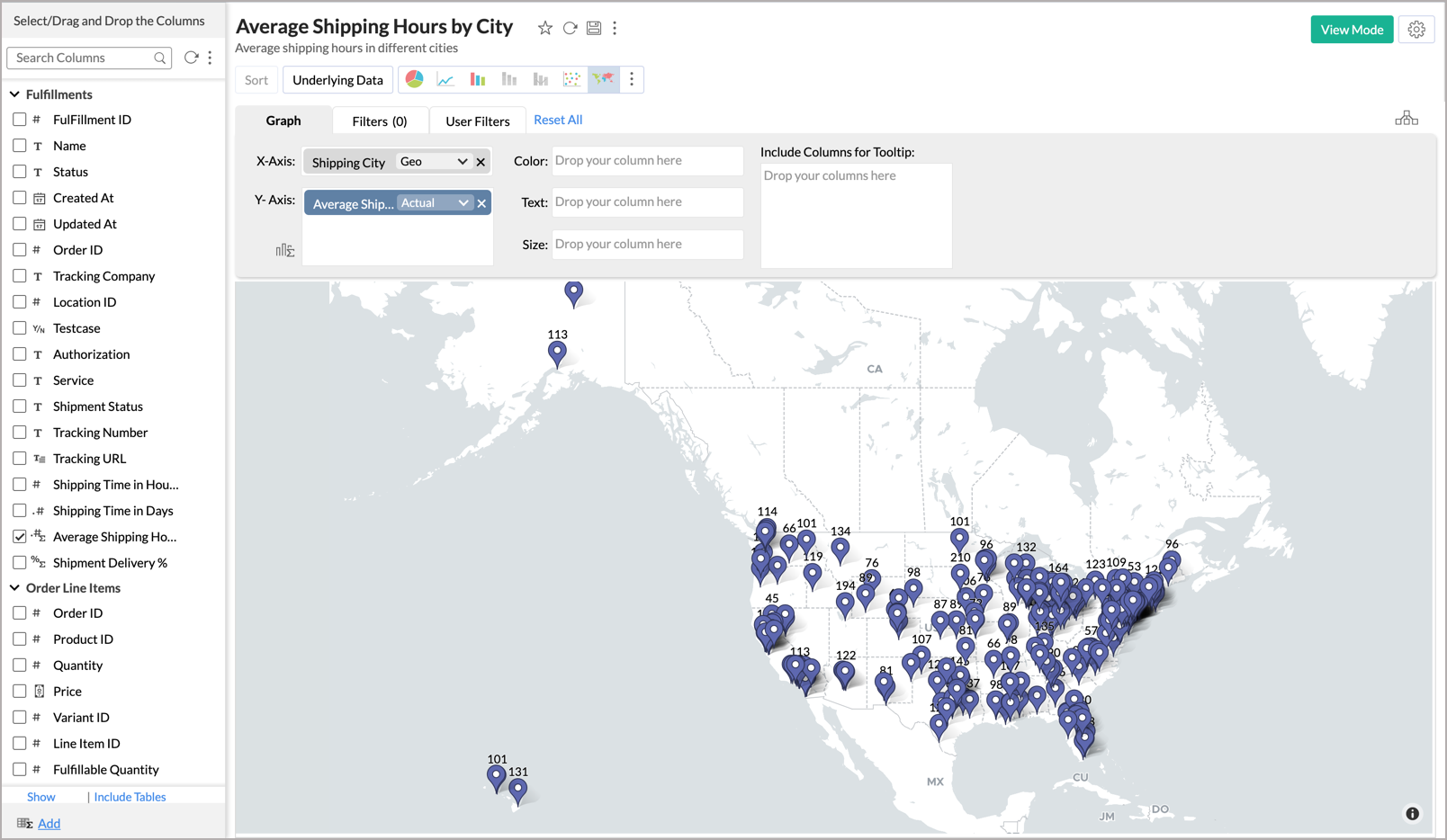Collapse the Fulfillments column group
The height and width of the screenshot is (840, 1447).
click(x=14, y=94)
